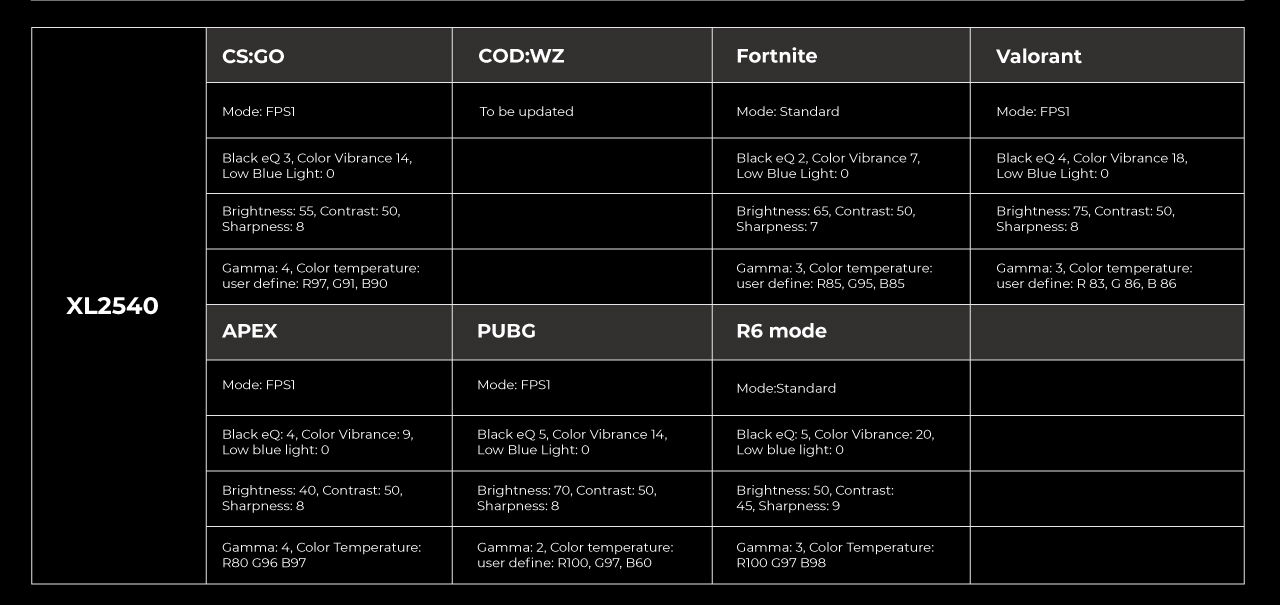
Task: Select the Valorant header cell
Action: click(1107, 55)
